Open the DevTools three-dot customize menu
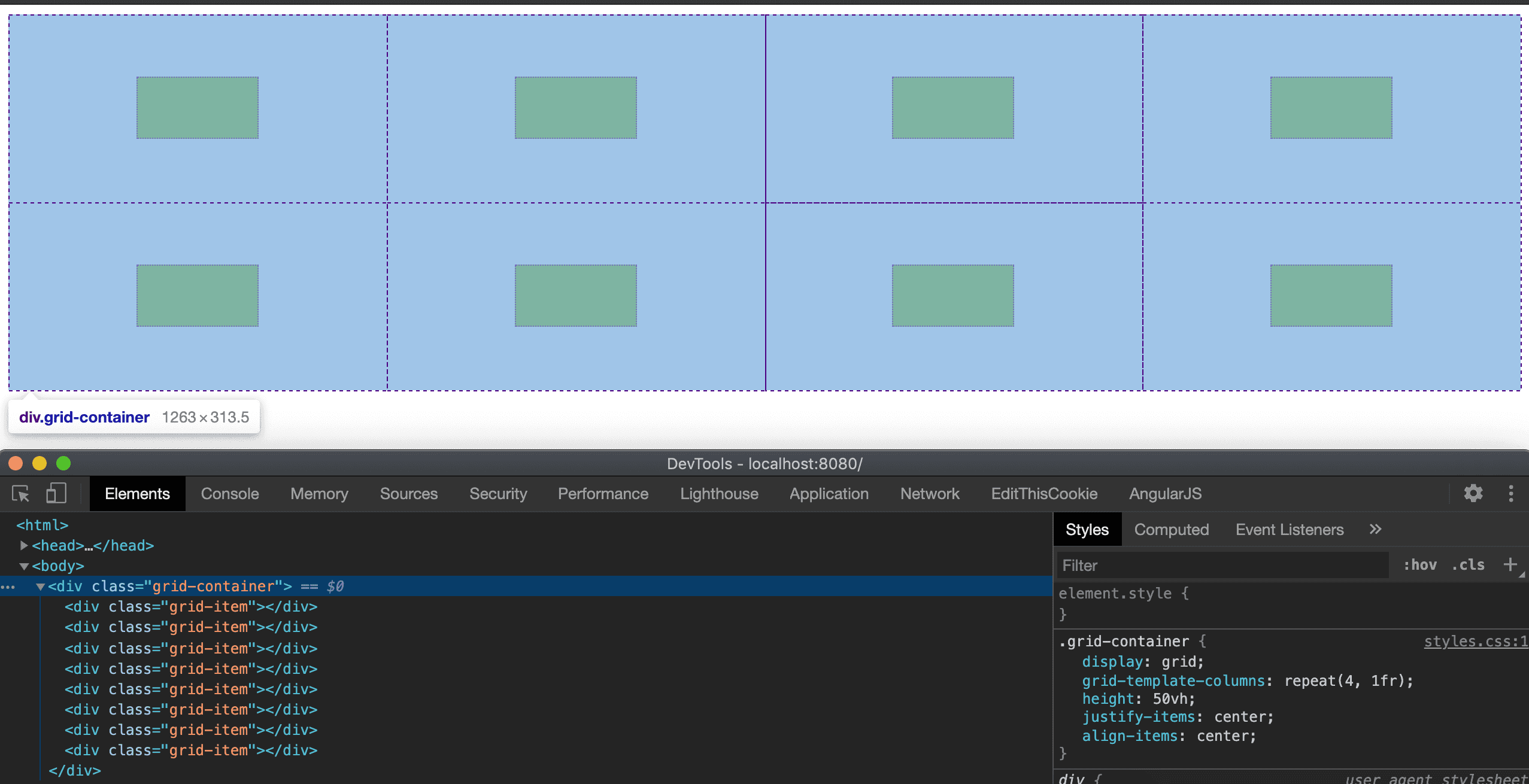 pos(1511,494)
